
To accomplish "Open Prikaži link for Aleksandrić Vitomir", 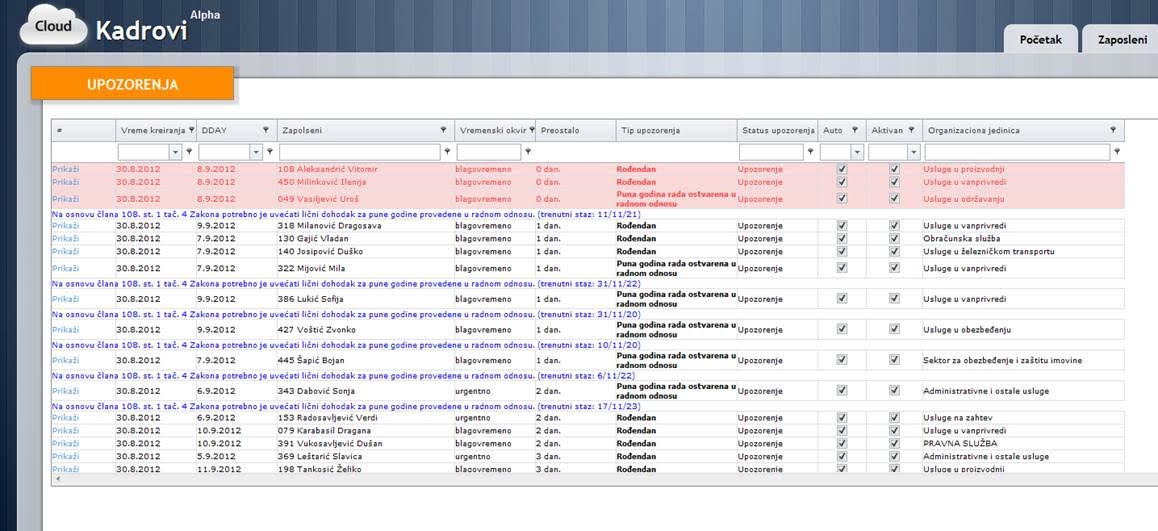I will 66,169.
